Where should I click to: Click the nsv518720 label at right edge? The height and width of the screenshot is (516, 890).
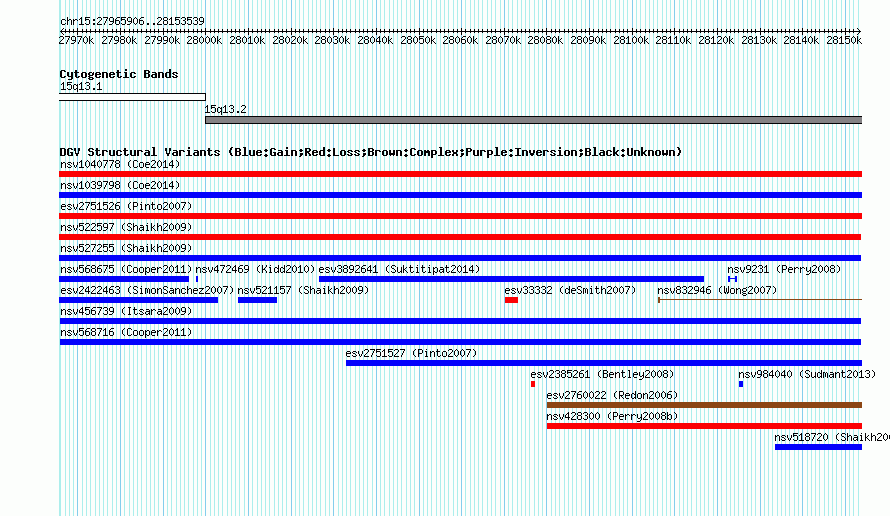click(832, 437)
